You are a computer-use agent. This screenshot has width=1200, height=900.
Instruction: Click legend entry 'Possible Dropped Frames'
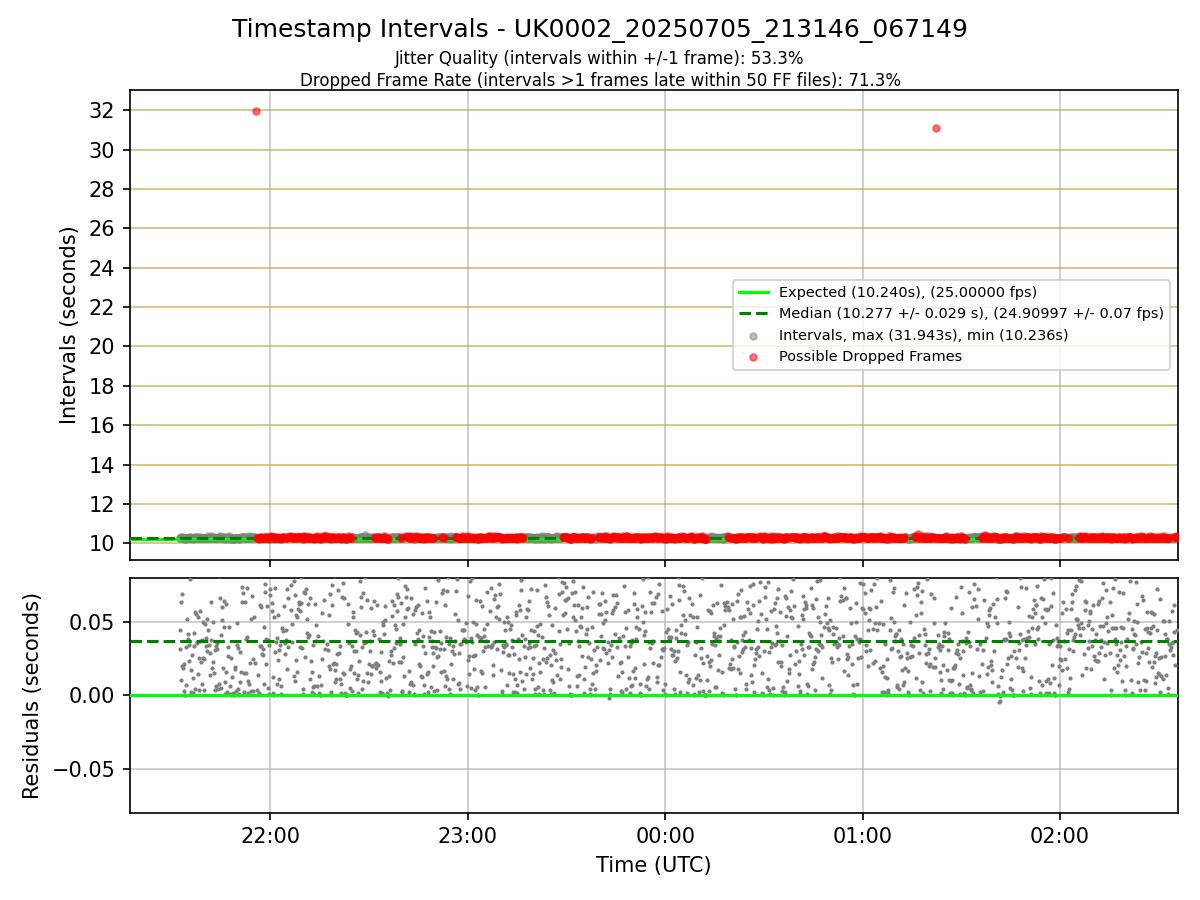(x=870, y=356)
